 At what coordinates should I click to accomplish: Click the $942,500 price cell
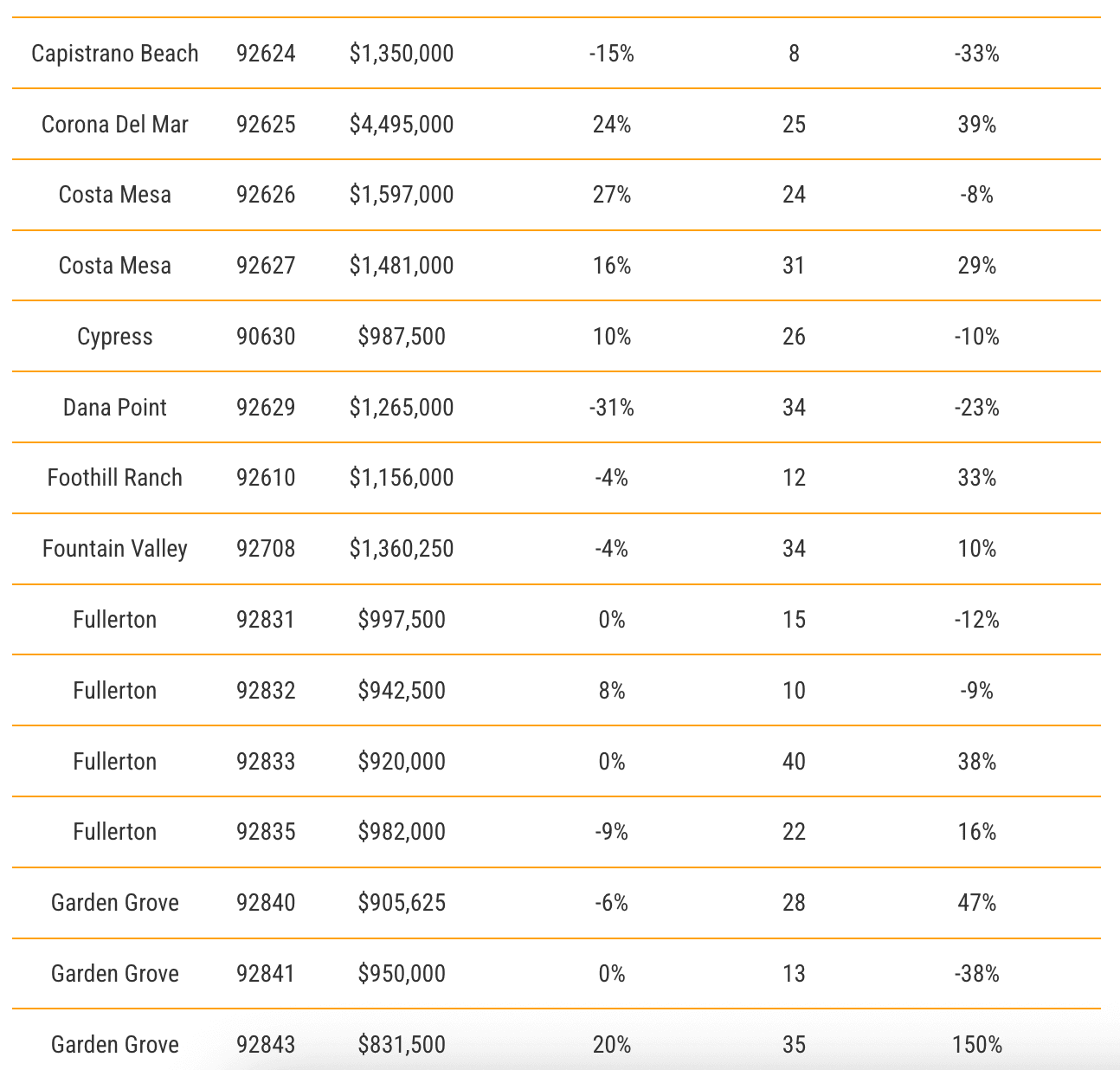pyautogui.click(x=402, y=691)
